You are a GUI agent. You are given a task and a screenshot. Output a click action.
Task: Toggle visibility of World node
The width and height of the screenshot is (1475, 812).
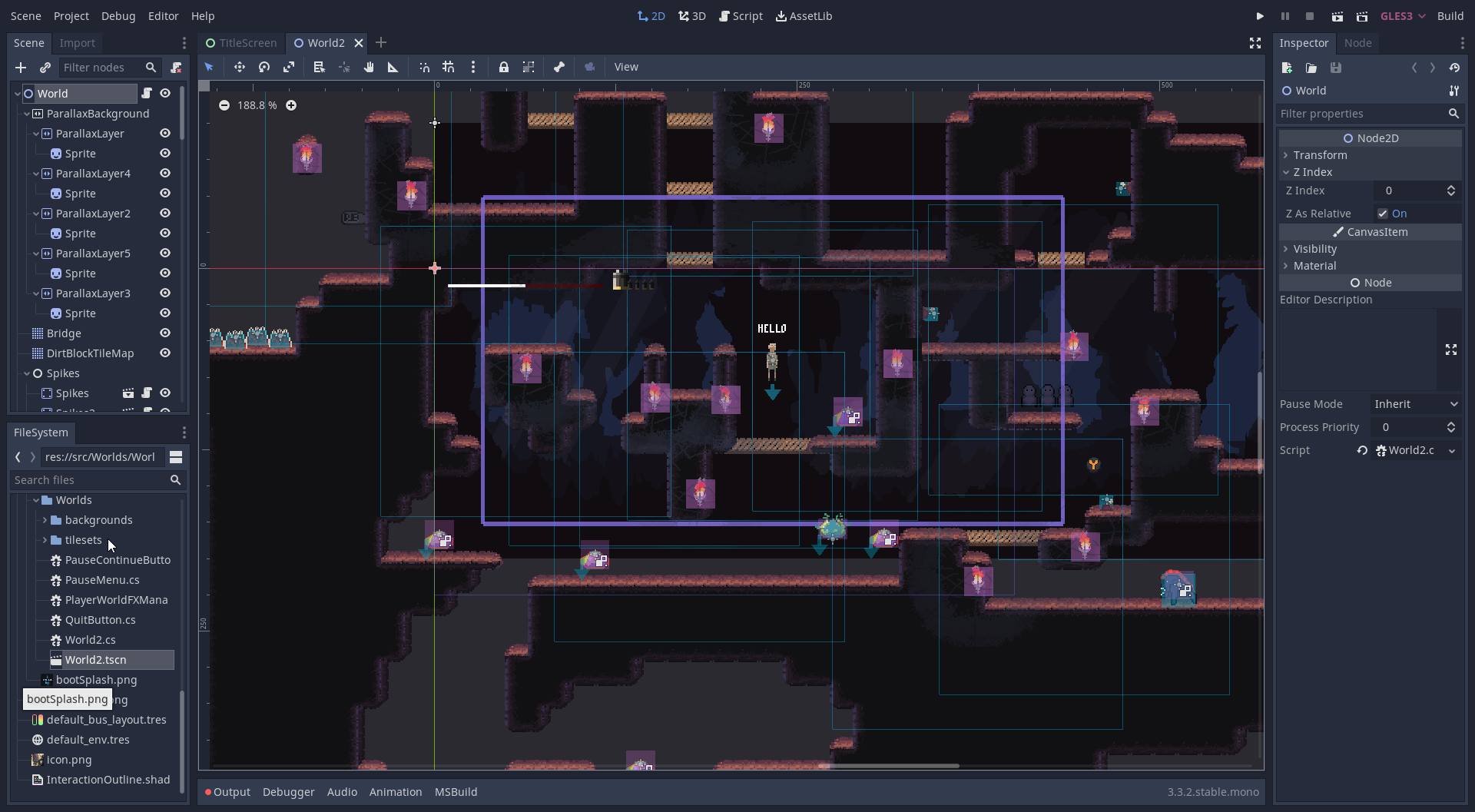click(x=165, y=93)
